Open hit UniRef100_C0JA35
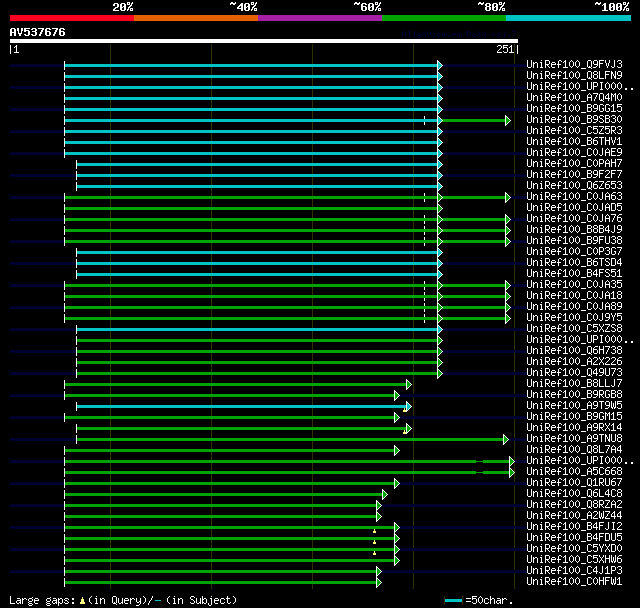This screenshot has height=608, width=640. coord(574,285)
